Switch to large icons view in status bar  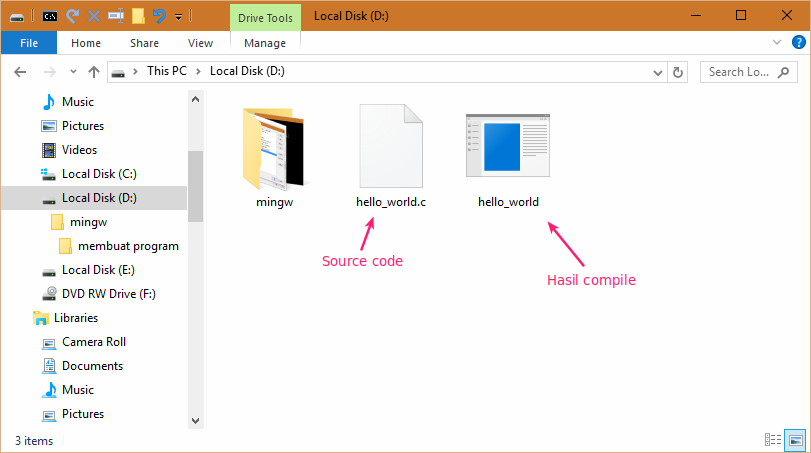click(x=795, y=440)
